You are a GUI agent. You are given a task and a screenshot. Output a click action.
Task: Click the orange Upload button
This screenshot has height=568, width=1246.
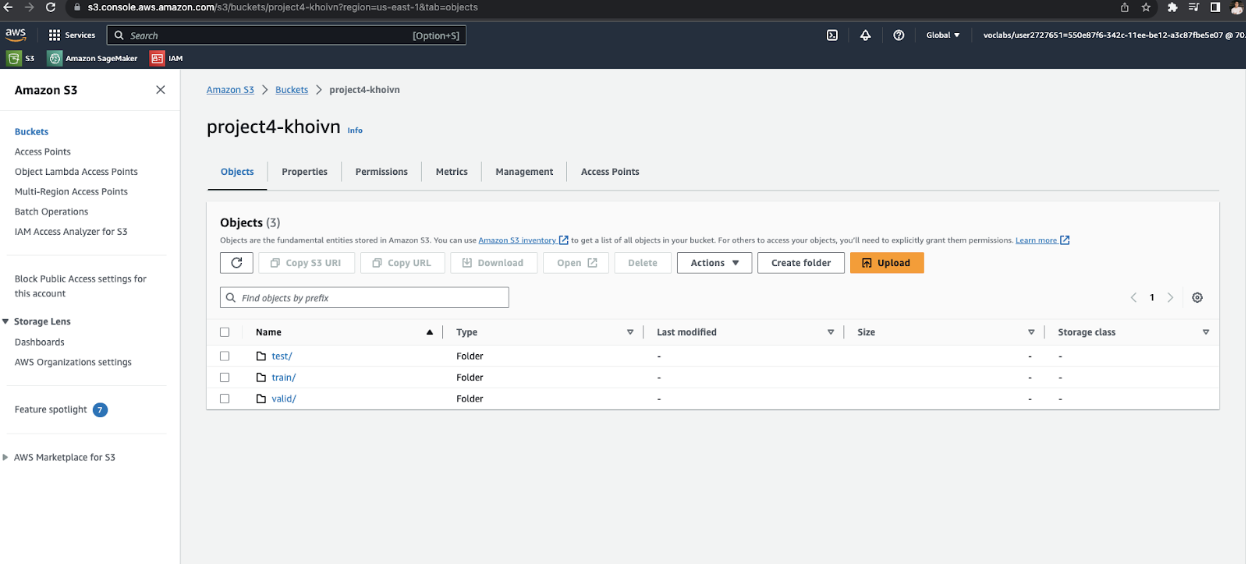tap(886, 263)
